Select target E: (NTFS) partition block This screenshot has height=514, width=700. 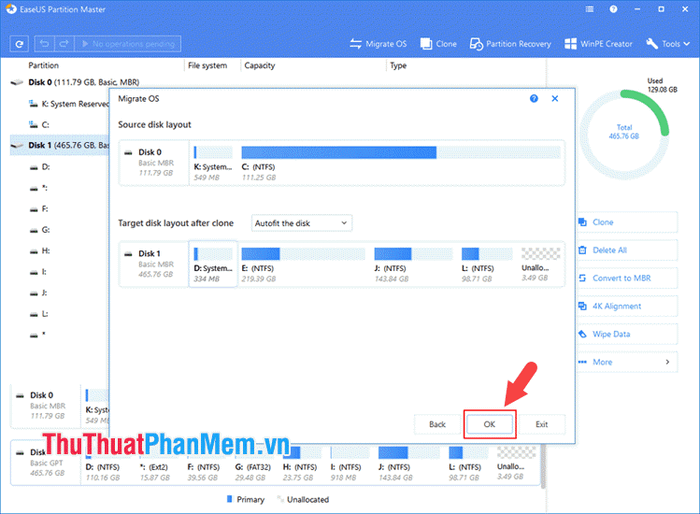[x=303, y=264]
